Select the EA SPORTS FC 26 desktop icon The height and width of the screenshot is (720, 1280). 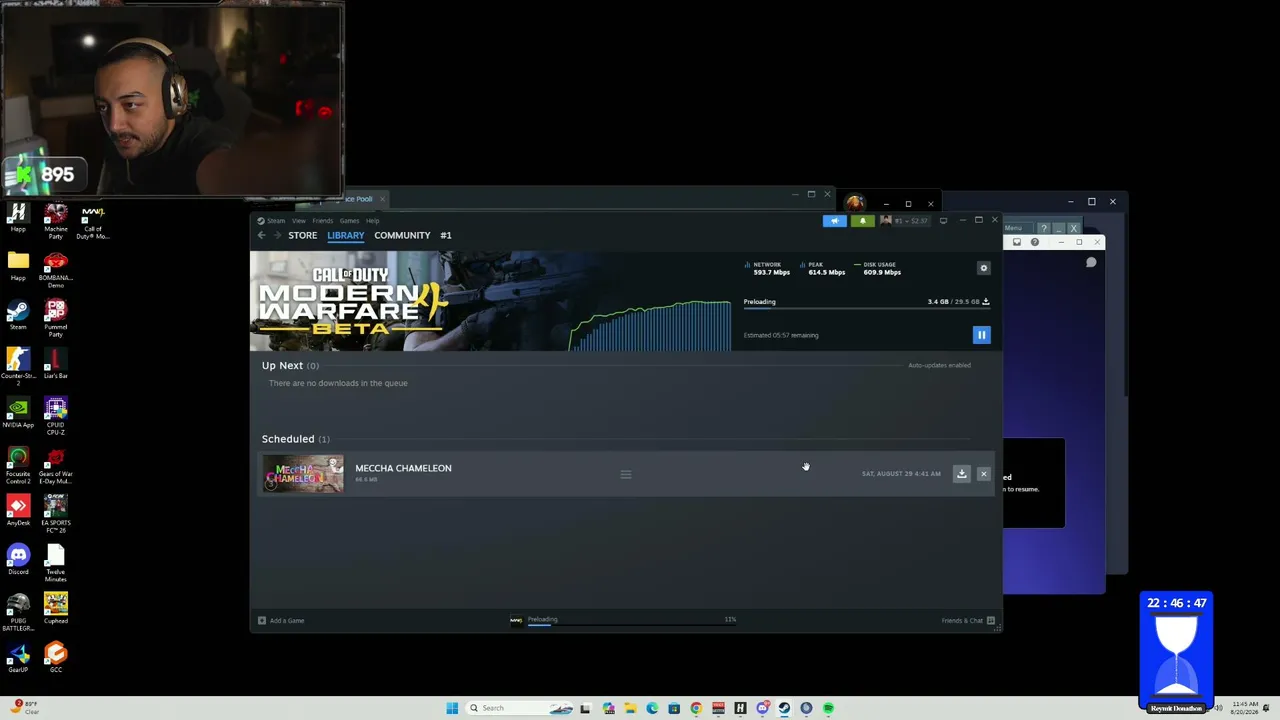coord(56,514)
